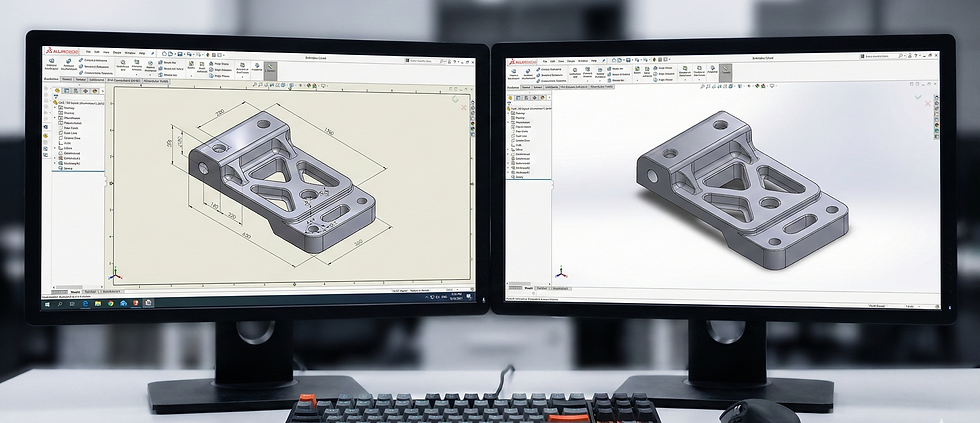The height and width of the screenshot is (423, 980).
Task: Click the 650 dimension in left monitor drawing
Action: [x=247, y=236]
